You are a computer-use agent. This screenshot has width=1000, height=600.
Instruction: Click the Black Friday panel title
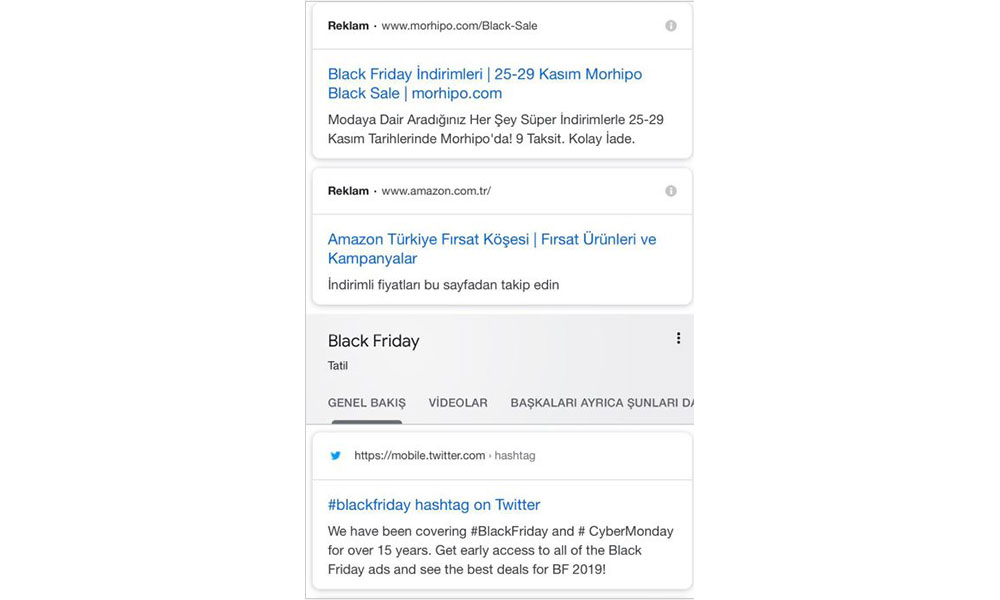pyautogui.click(x=373, y=341)
